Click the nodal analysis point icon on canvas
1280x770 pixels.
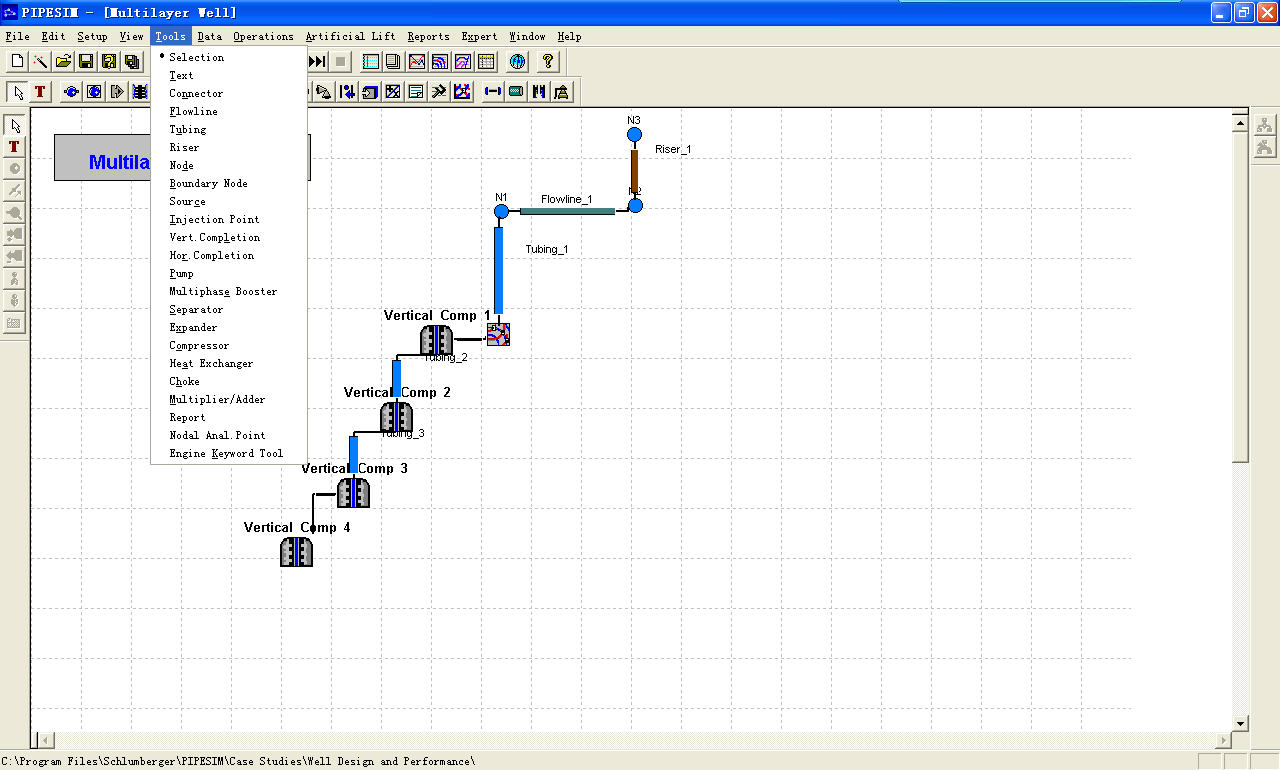498,334
